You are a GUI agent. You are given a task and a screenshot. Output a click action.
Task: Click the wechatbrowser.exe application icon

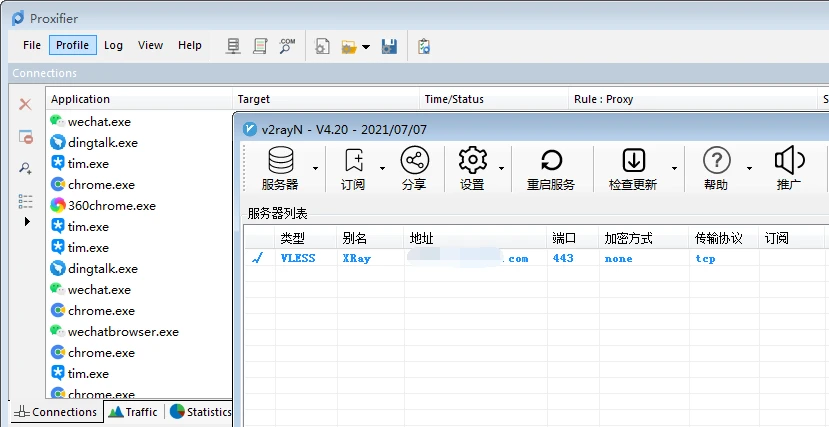[x=58, y=331]
